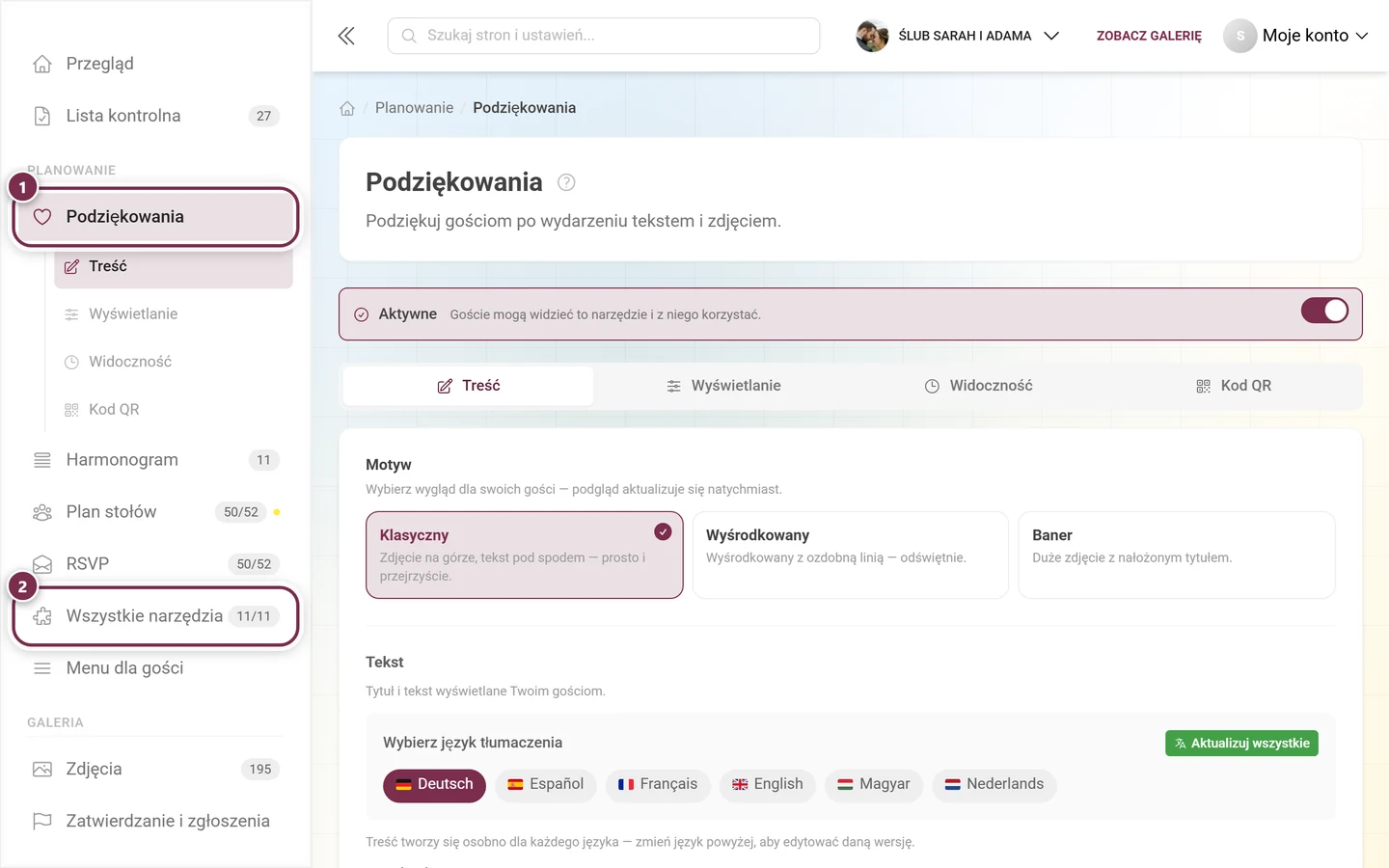The image size is (1389, 868).
Task: Click the Aktualizuj wszystkie button
Action: 1241,744
